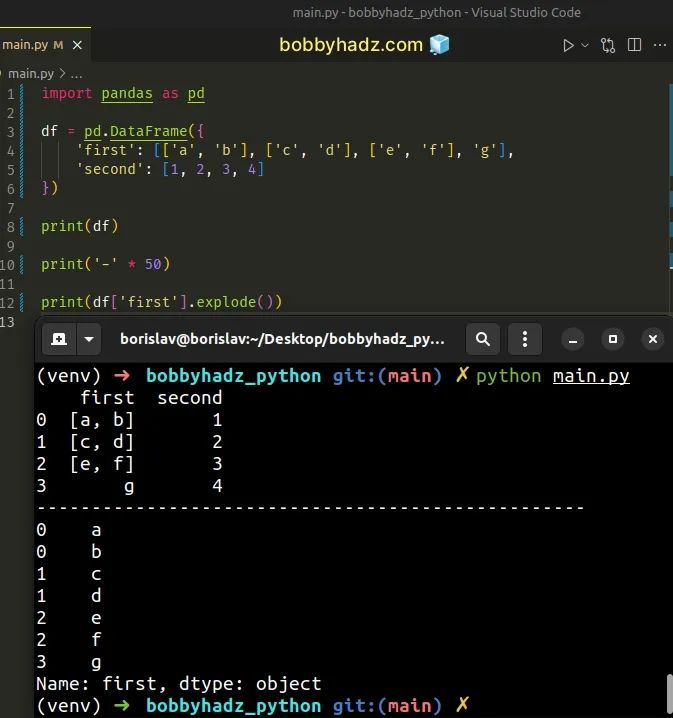Click the 50 value on line 10
Screen dimensions: 673x718
(x=153, y=264)
